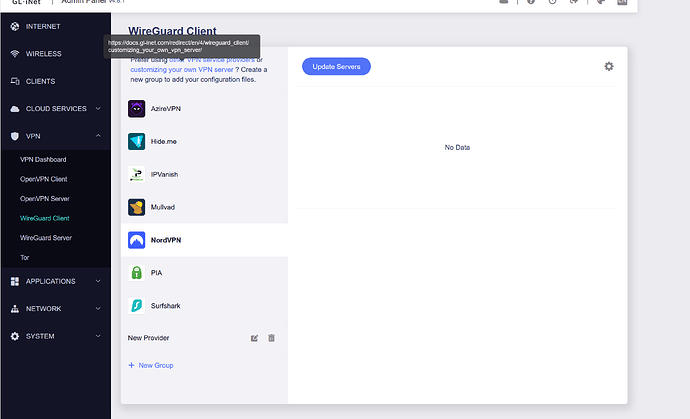Delete the New Provider group

pyautogui.click(x=272, y=338)
